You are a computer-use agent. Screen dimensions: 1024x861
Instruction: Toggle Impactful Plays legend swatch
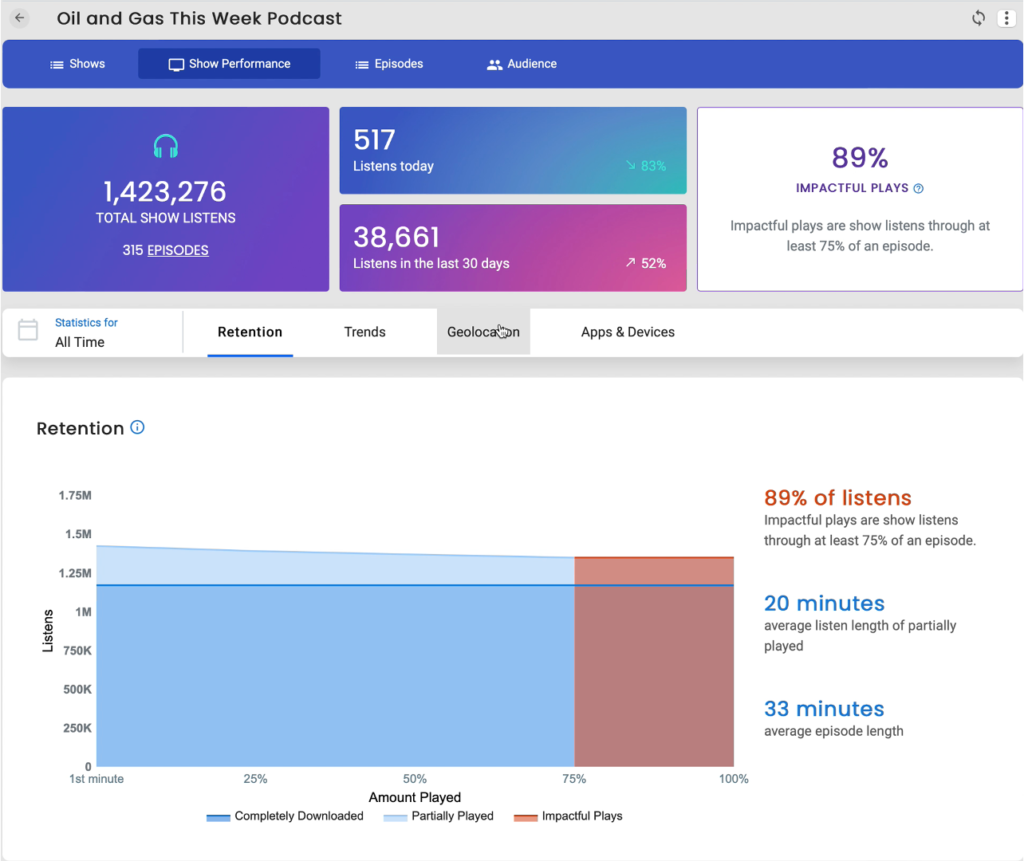(x=526, y=817)
